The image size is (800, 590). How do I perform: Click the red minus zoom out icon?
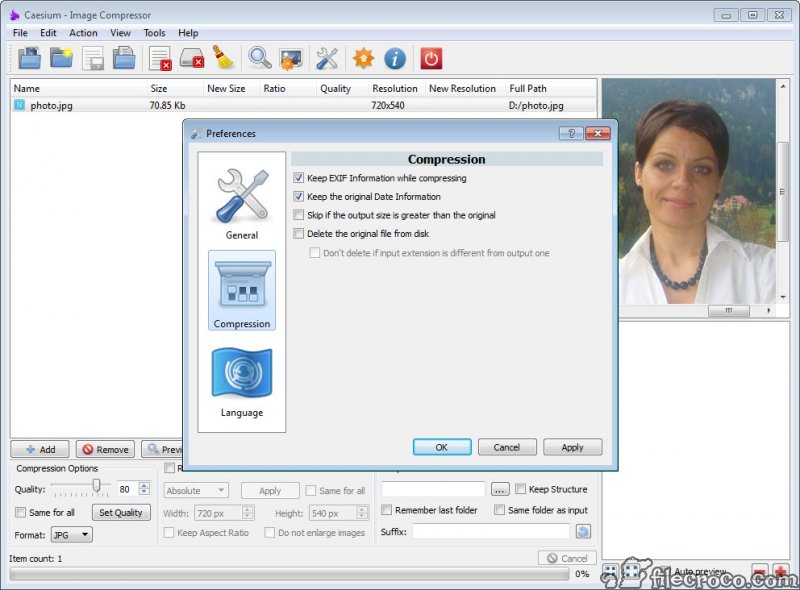click(x=760, y=572)
